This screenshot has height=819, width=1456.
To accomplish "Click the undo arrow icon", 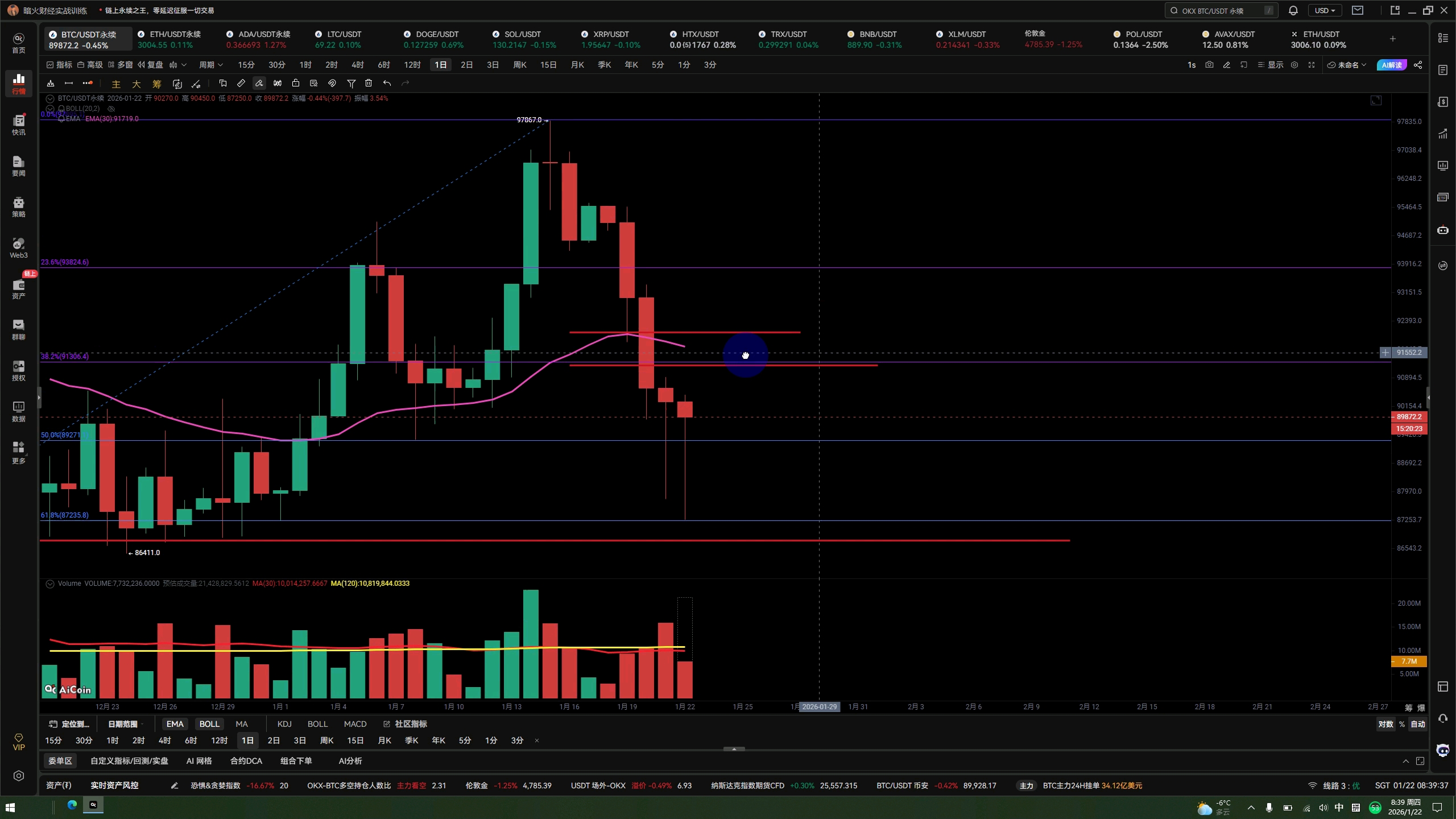I will [387, 84].
